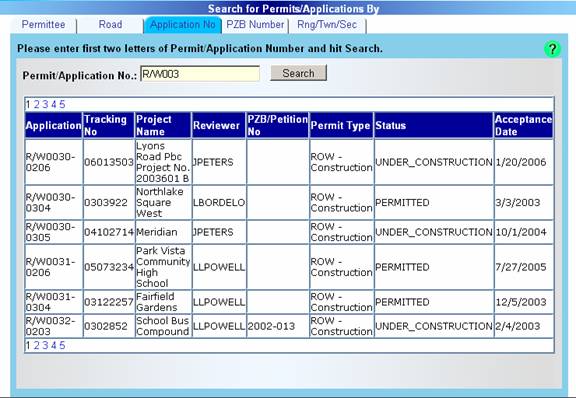
Task: Switch to the Permittee tab
Action: coord(43,25)
